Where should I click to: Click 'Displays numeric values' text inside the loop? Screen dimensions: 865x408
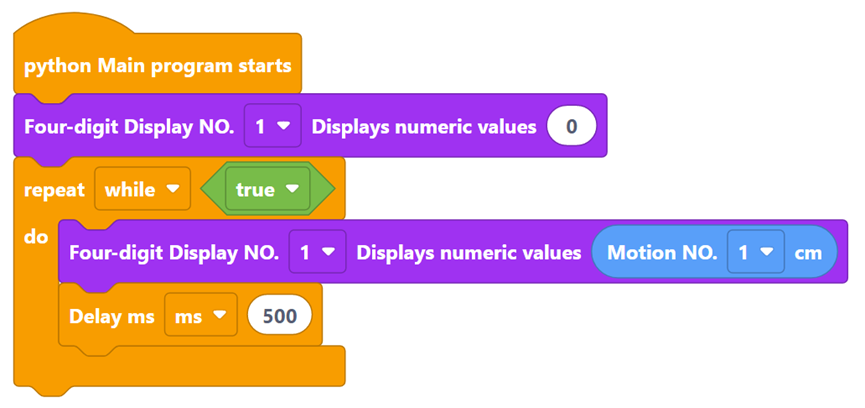468,252
